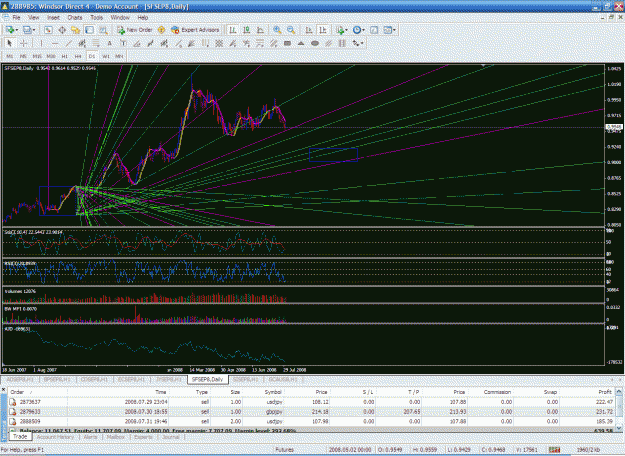Toggle the Chart Shift icon
The width and height of the screenshot is (625, 456).
click(x=323, y=30)
